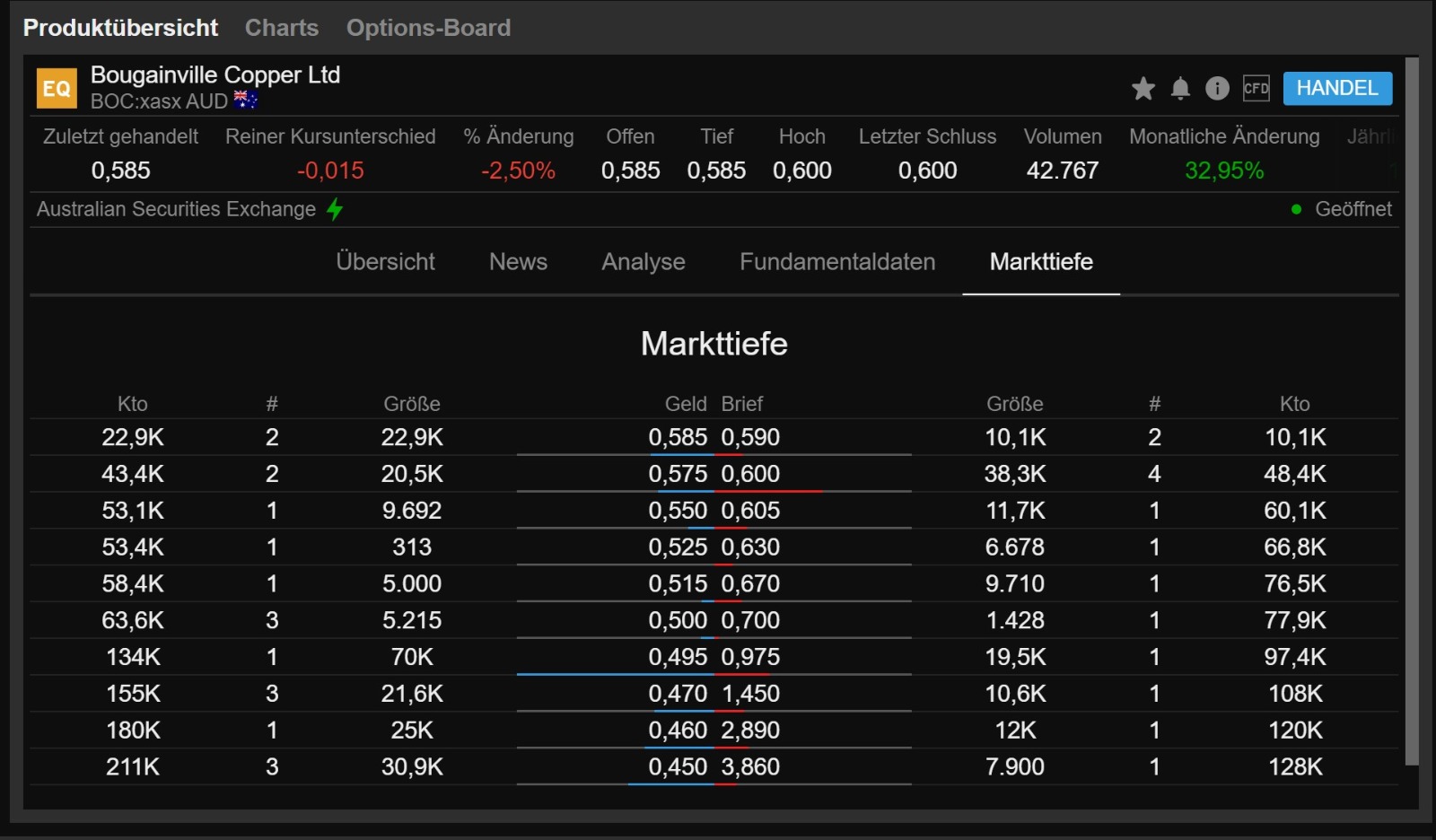Click the vertical scrollbar on the right
Viewport: 1436px width, 840px height.
click(x=1412, y=411)
